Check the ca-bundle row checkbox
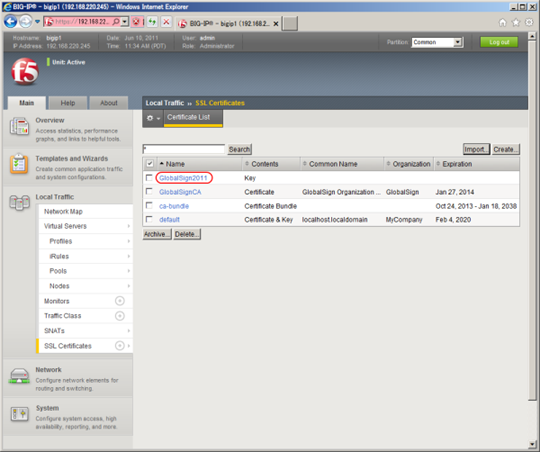 tap(149, 205)
